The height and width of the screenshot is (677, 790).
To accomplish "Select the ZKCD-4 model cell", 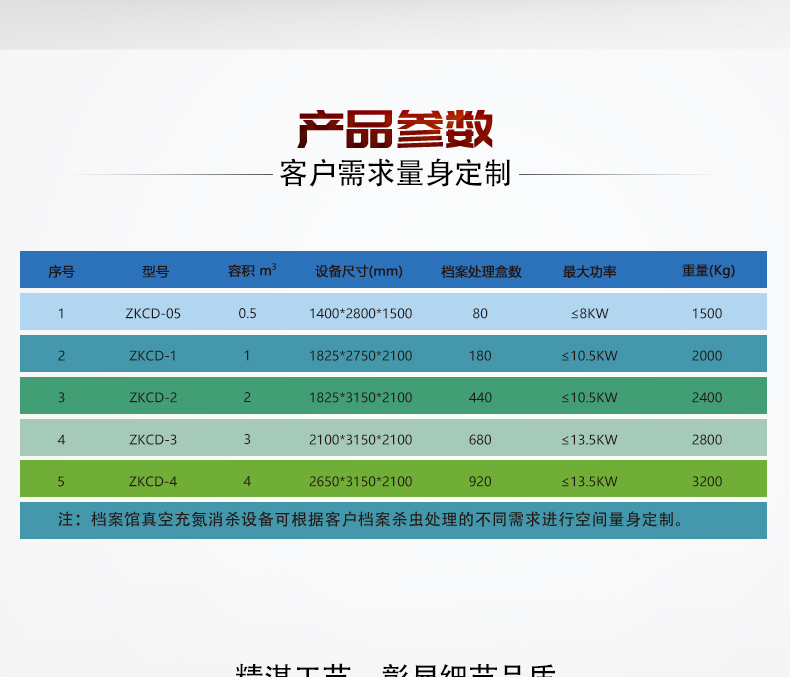I will click(153, 481).
